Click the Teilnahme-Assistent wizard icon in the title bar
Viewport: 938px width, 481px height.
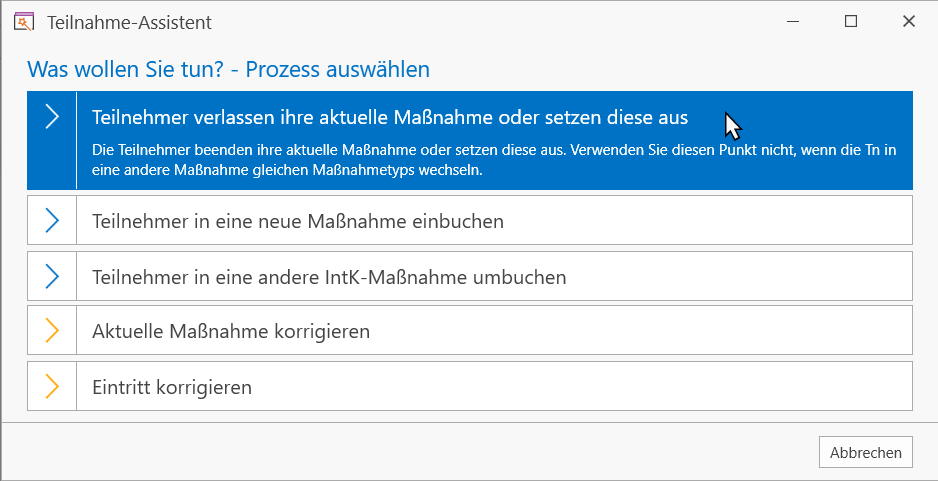[23, 22]
